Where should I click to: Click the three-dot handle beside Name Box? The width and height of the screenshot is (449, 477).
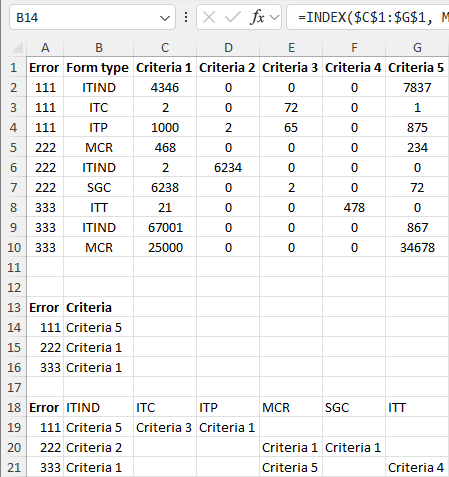point(186,17)
